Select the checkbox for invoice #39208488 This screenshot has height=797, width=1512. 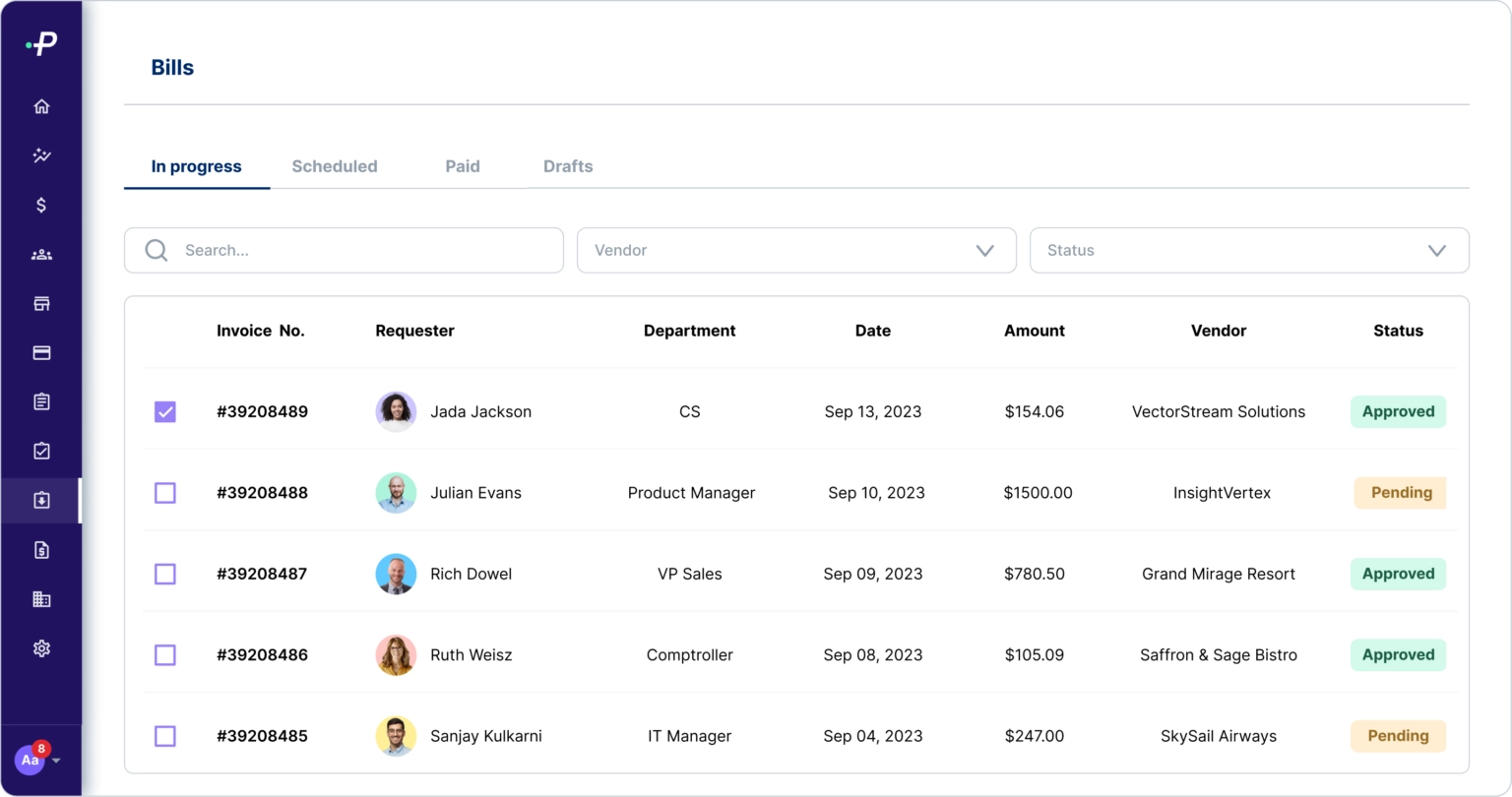pos(165,493)
